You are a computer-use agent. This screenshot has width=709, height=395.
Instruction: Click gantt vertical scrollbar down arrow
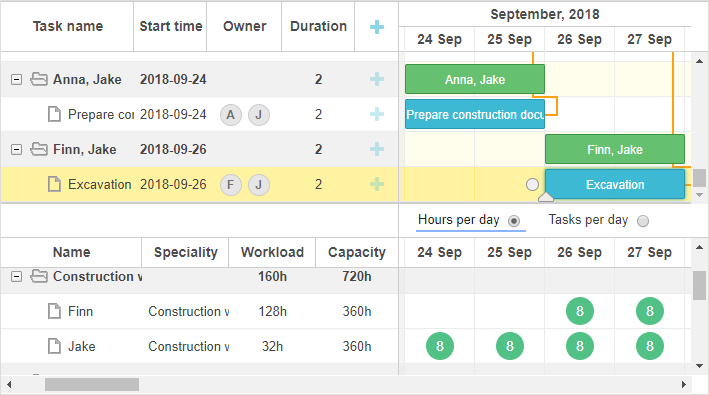coord(700,195)
